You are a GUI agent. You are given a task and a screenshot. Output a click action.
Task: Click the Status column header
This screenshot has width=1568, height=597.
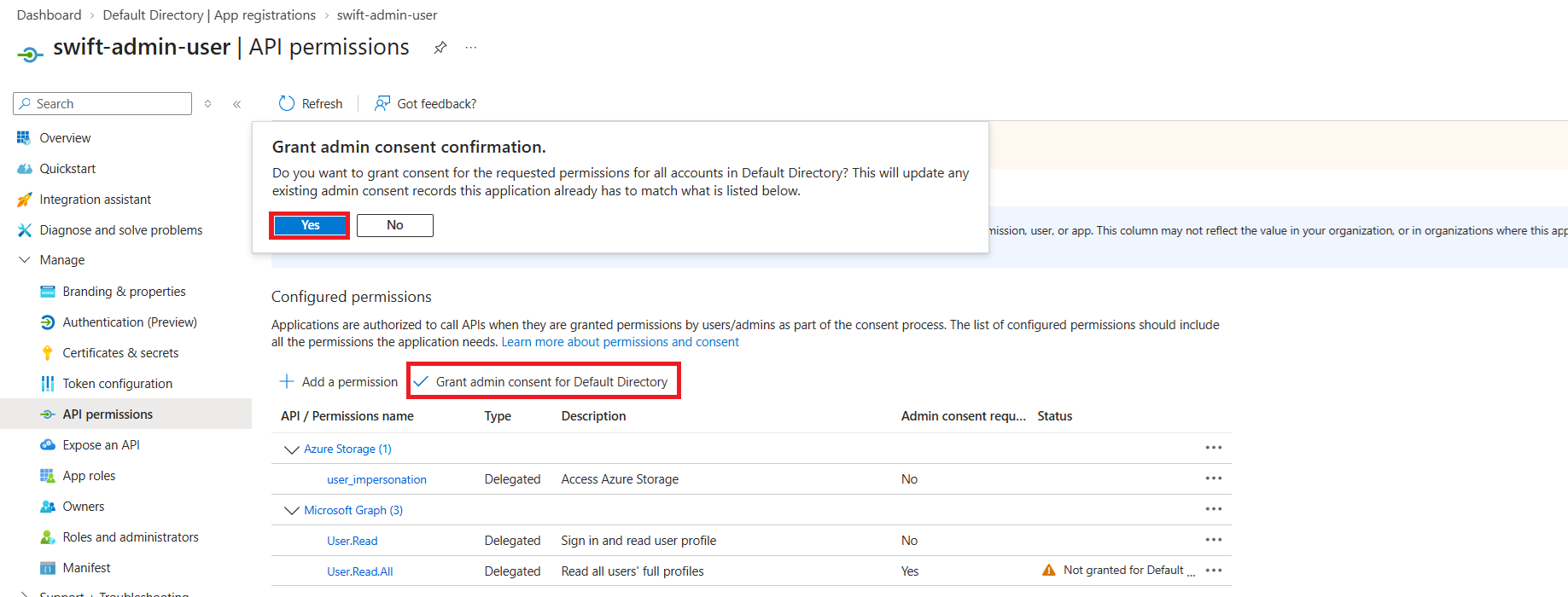click(x=1055, y=416)
